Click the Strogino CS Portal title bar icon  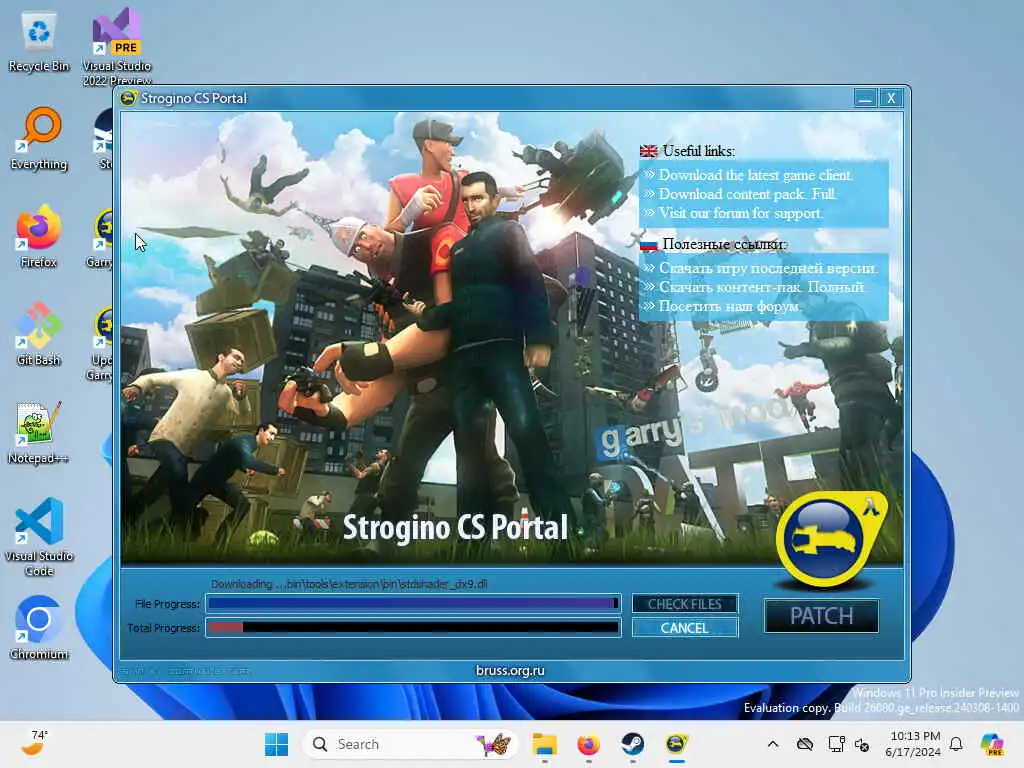[x=128, y=98]
